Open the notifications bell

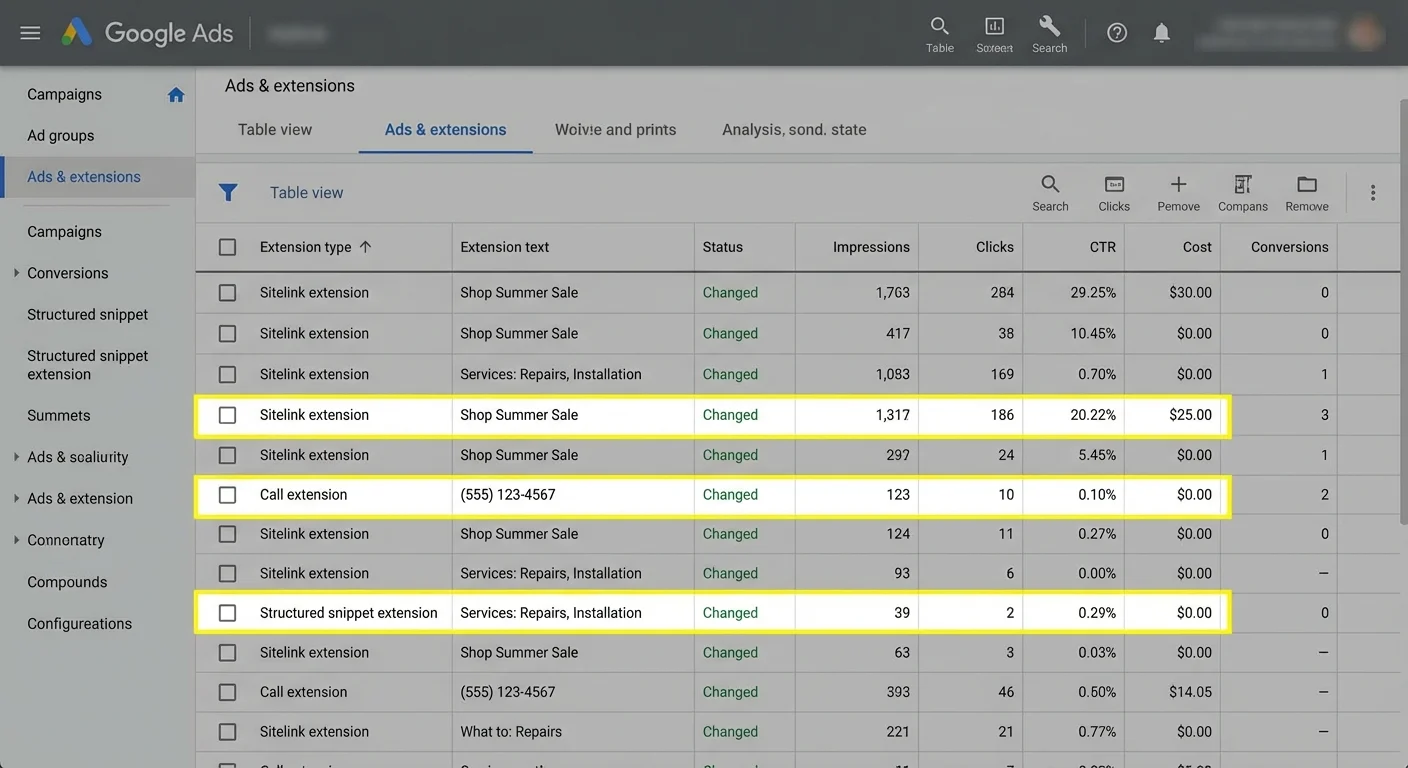click(1161, 33)
